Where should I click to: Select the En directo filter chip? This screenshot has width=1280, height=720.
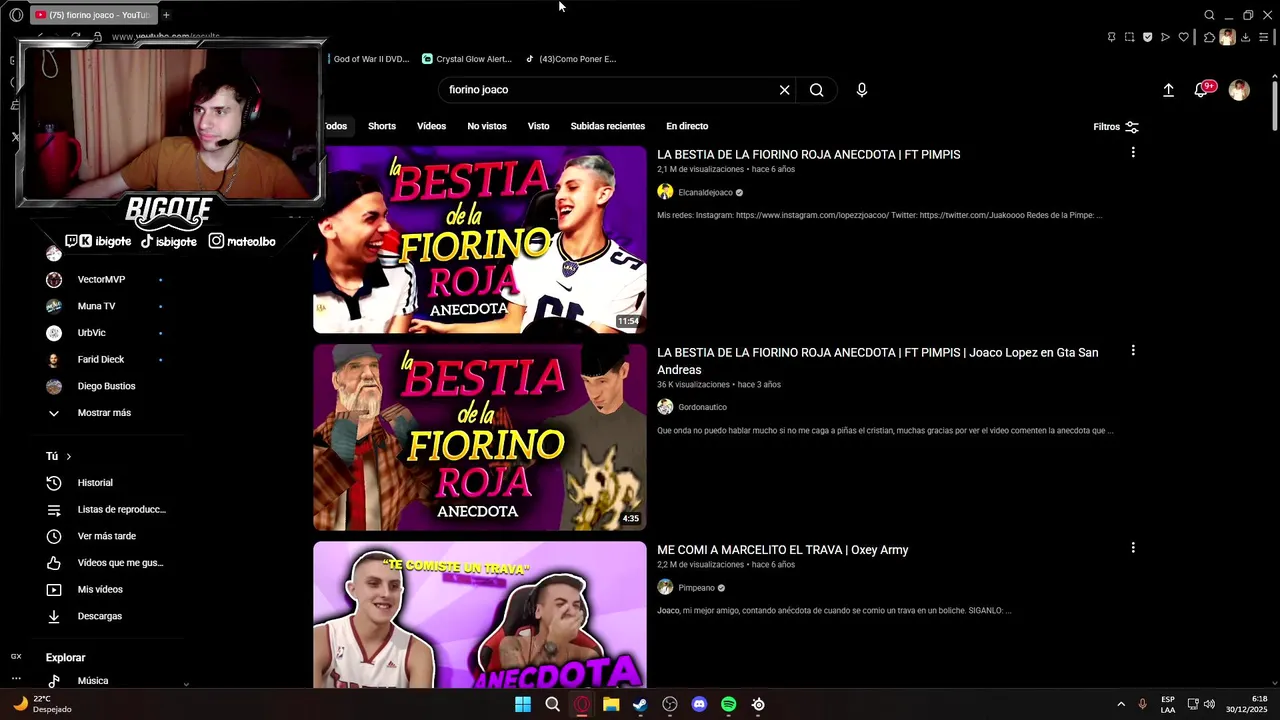(x=687, y=126)
